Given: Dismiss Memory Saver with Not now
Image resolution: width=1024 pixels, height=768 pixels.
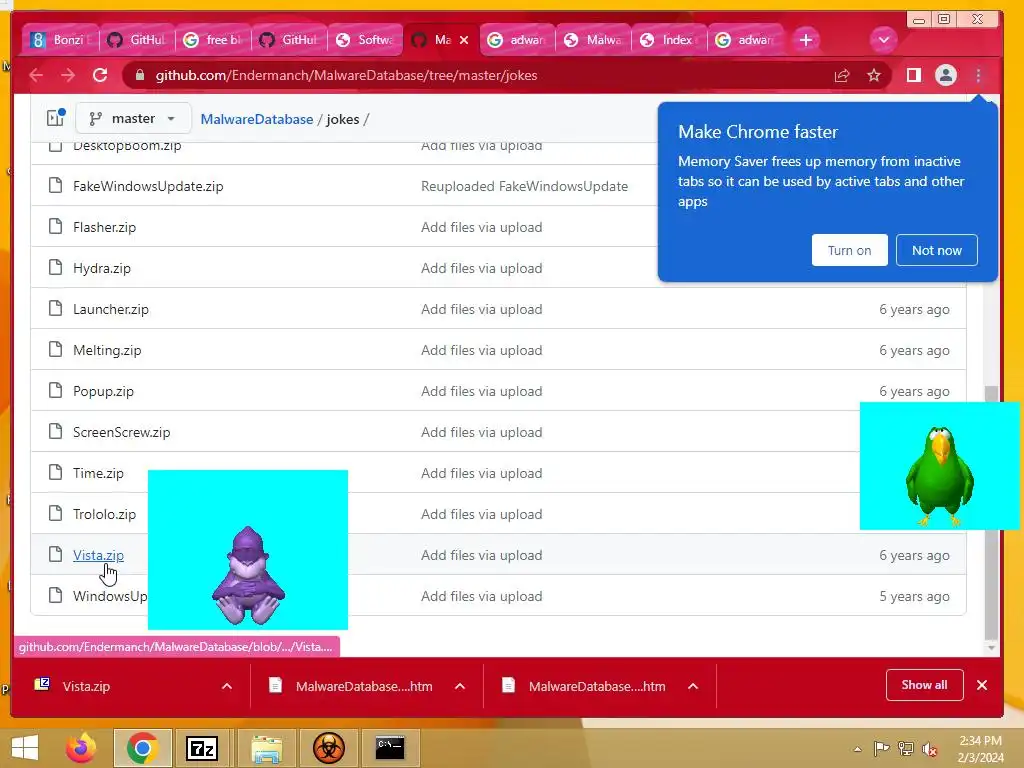Looking at the screenshot, I should [x=936, y=250].
